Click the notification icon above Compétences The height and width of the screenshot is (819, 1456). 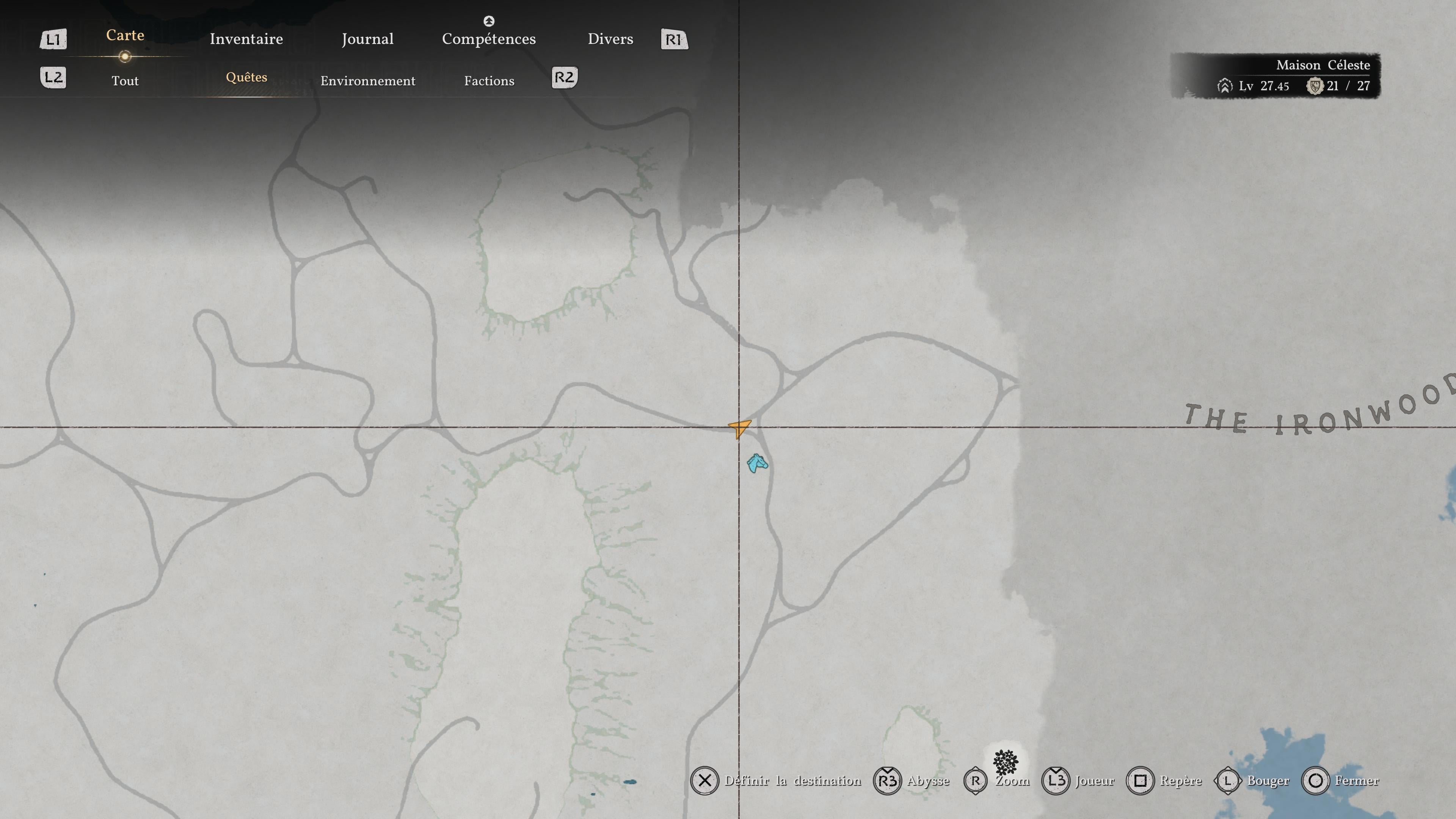tap(489, 22)
